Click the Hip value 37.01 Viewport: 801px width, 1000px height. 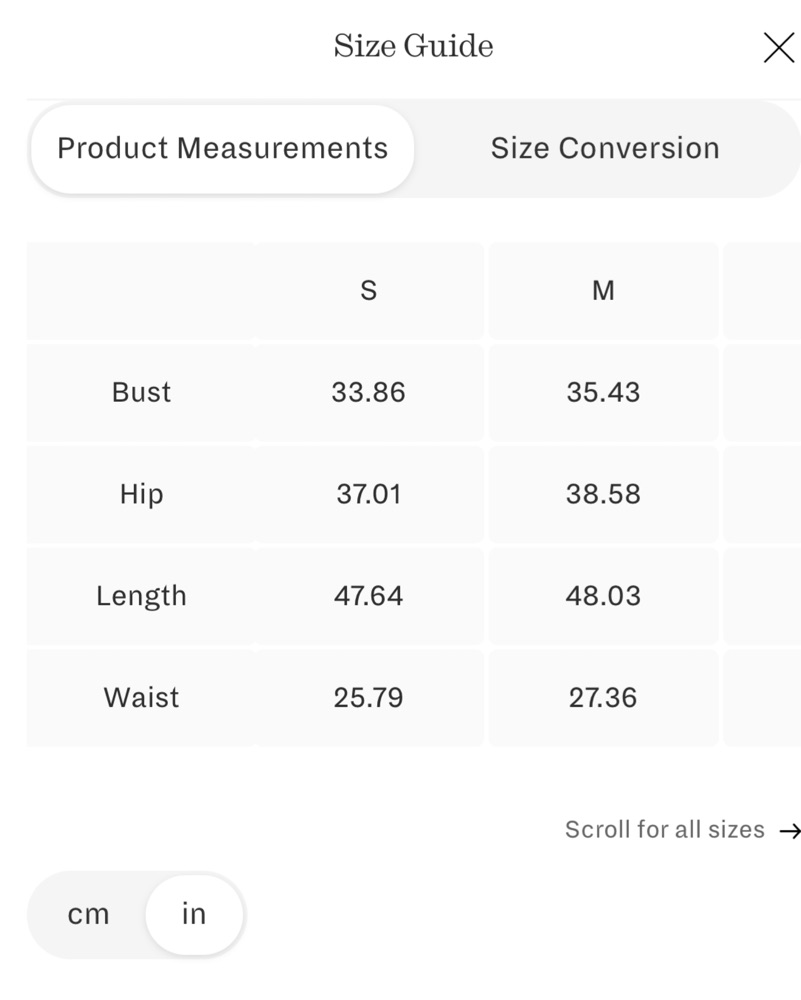pyautogui.click(x=369, y=494)
